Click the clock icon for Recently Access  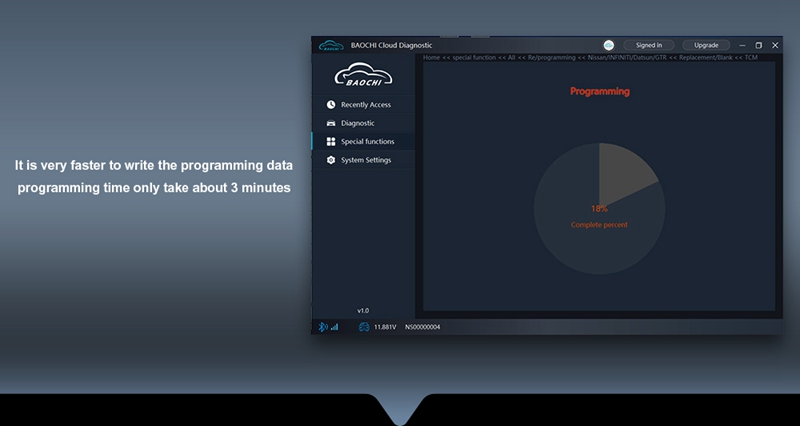coord(331,104)
